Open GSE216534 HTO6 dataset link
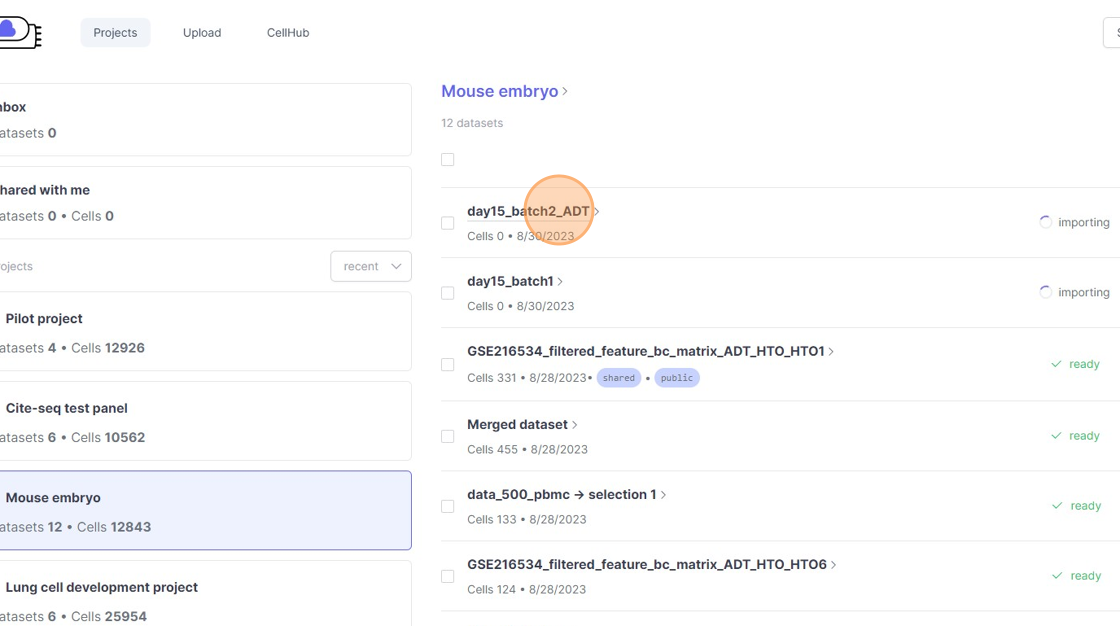This screenshot has height=626, width=1120. pyautogui.click(x=646, y=564)
